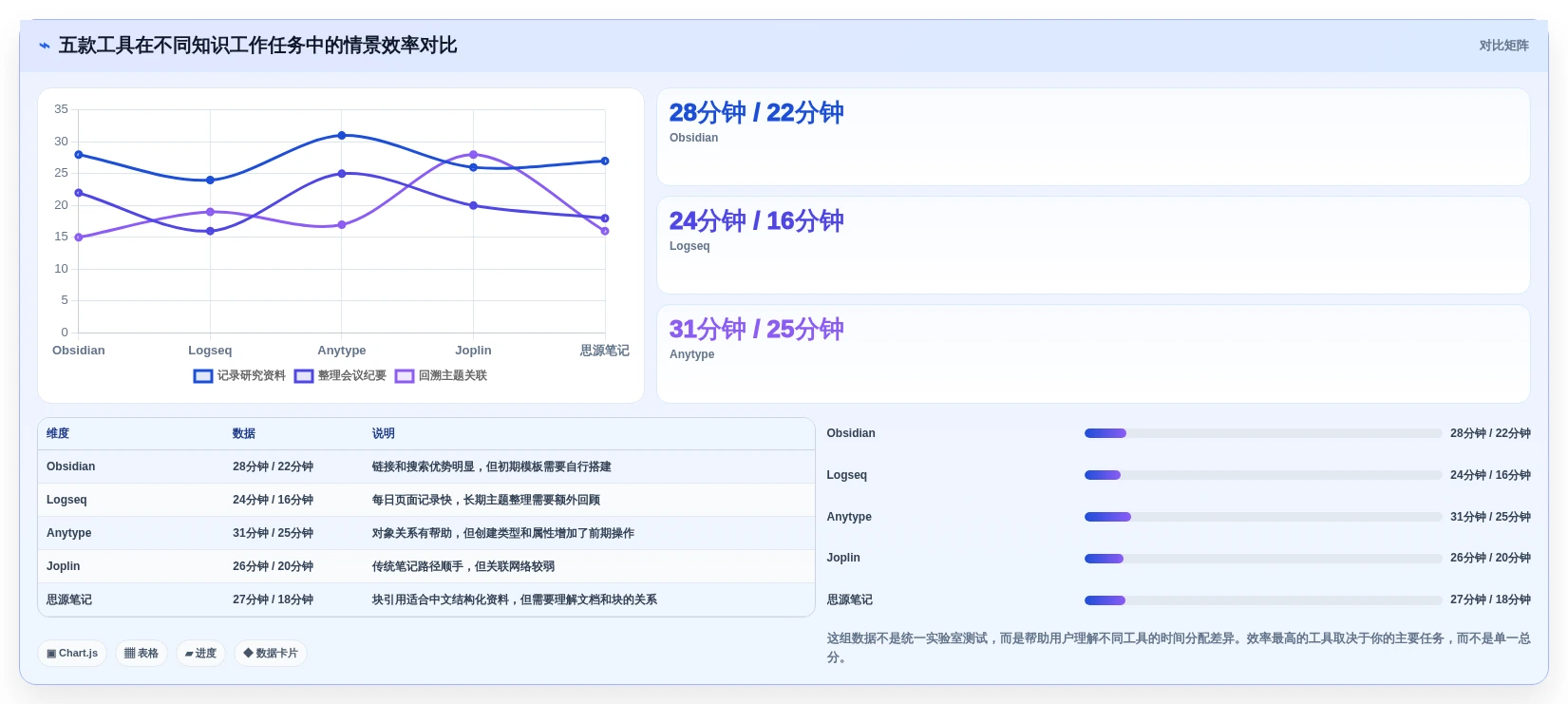This screenshot has height=704, width=1568.
Task: Click the lightning icon beside the dashboard title
Action: click(45, 46)
